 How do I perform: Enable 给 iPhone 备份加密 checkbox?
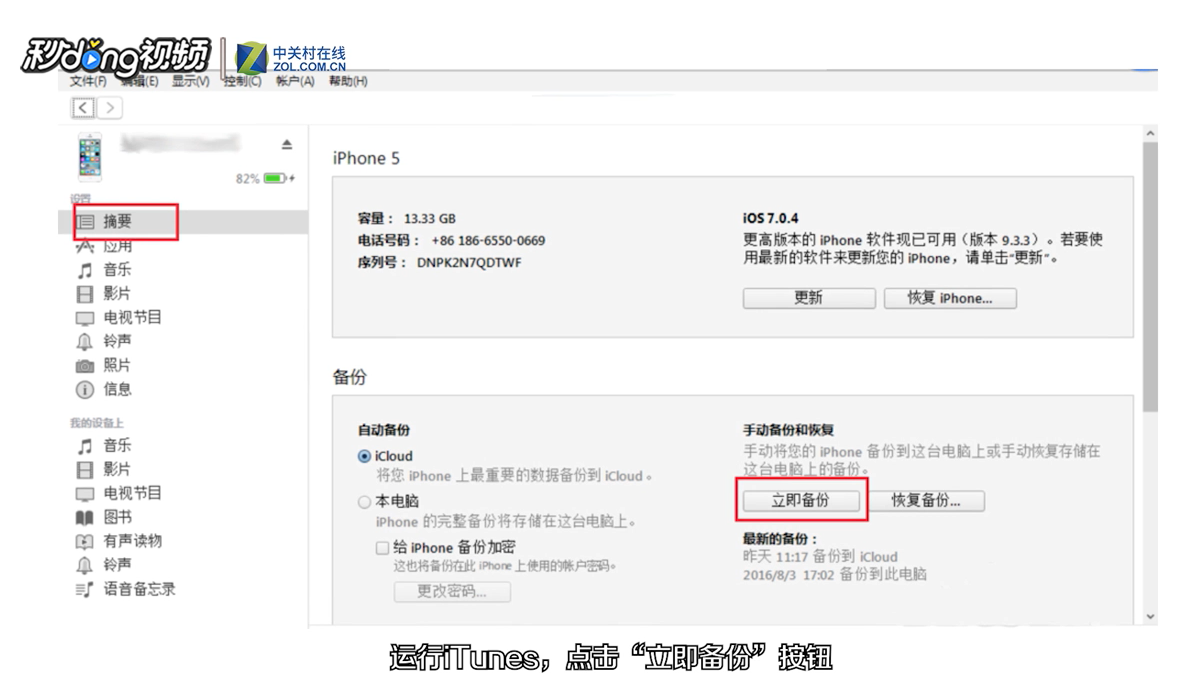point(382,548)
